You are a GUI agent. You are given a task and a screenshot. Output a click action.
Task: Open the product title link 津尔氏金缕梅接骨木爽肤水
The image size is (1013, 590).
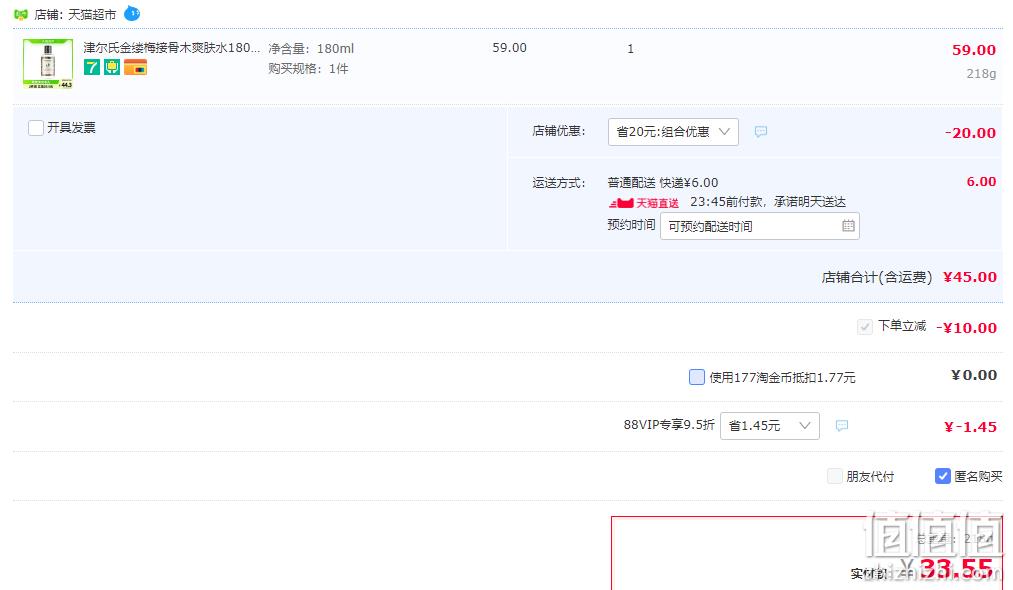[172, 48]
